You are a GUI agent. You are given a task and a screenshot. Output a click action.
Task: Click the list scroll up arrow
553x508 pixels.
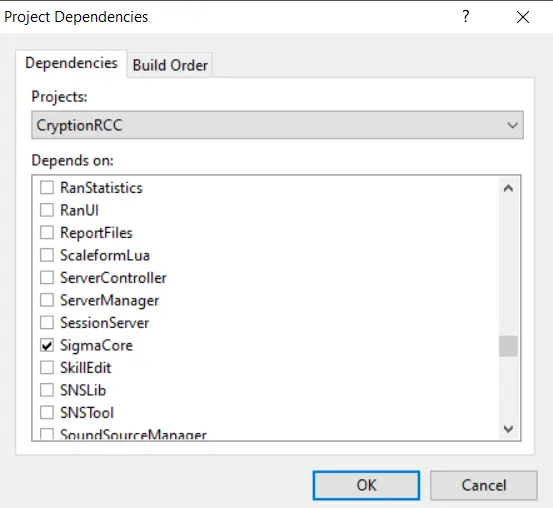pos(508,188)
